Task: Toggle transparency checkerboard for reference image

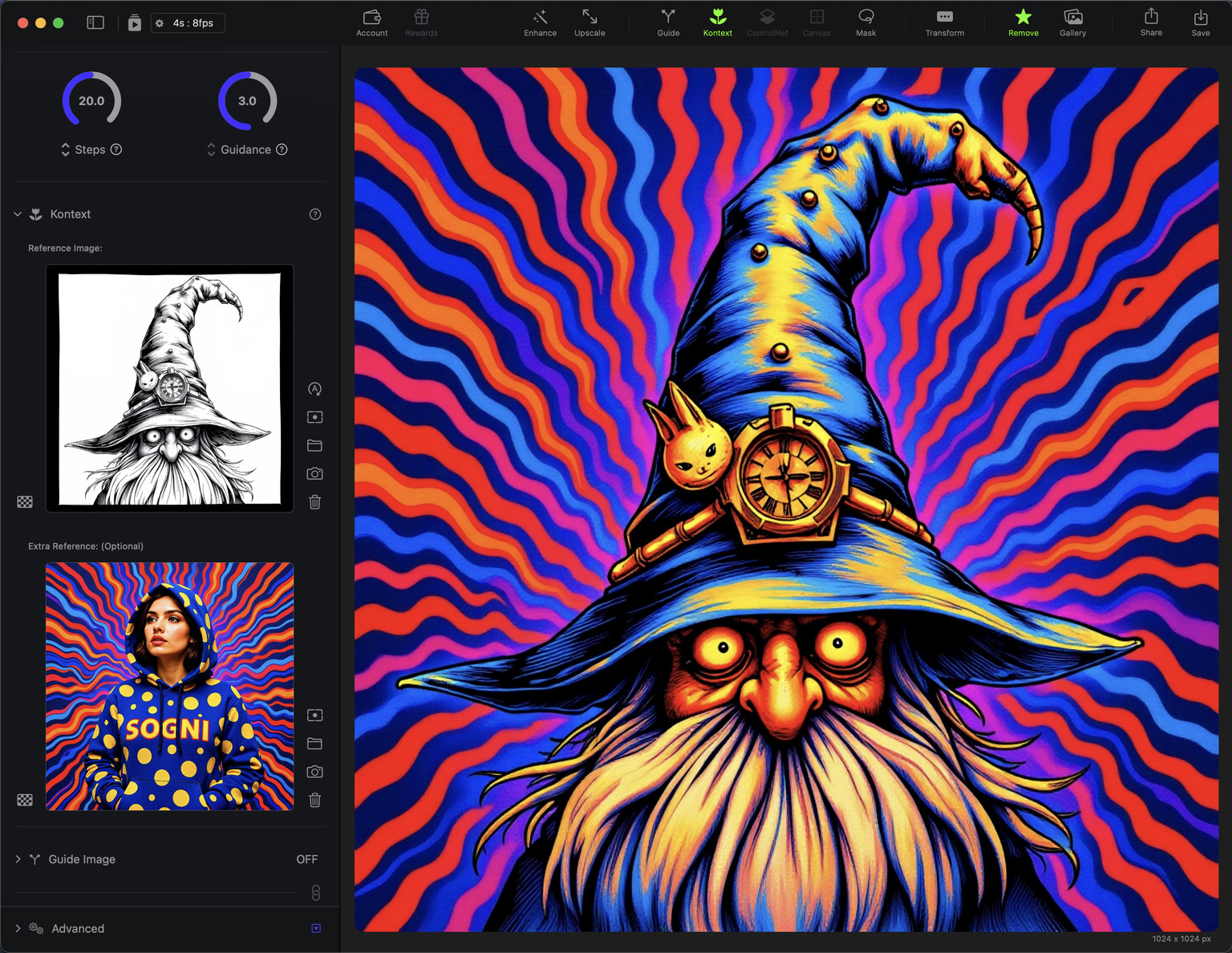Action: (25, 502)
